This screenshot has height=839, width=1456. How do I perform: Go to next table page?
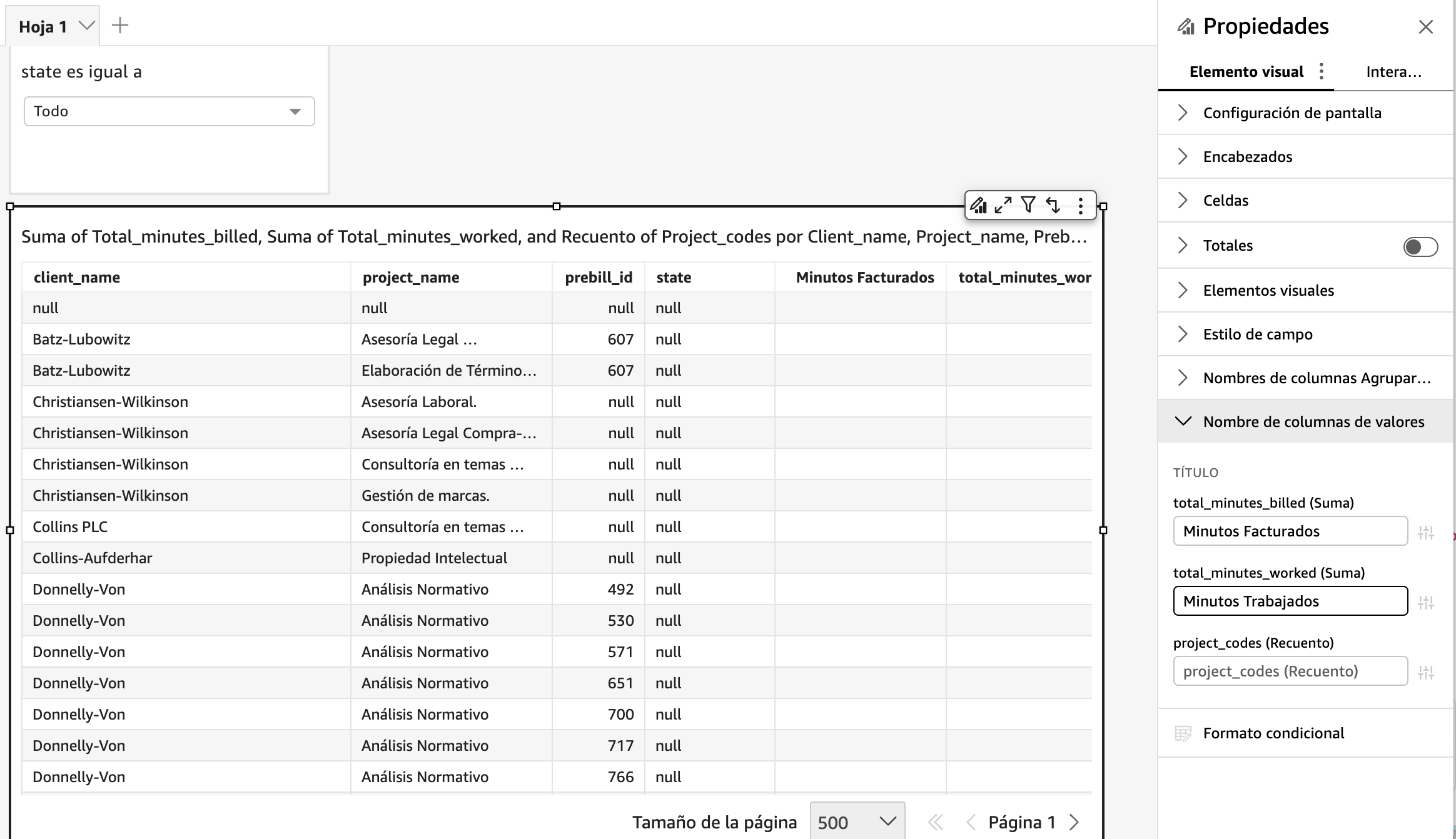1074,822
